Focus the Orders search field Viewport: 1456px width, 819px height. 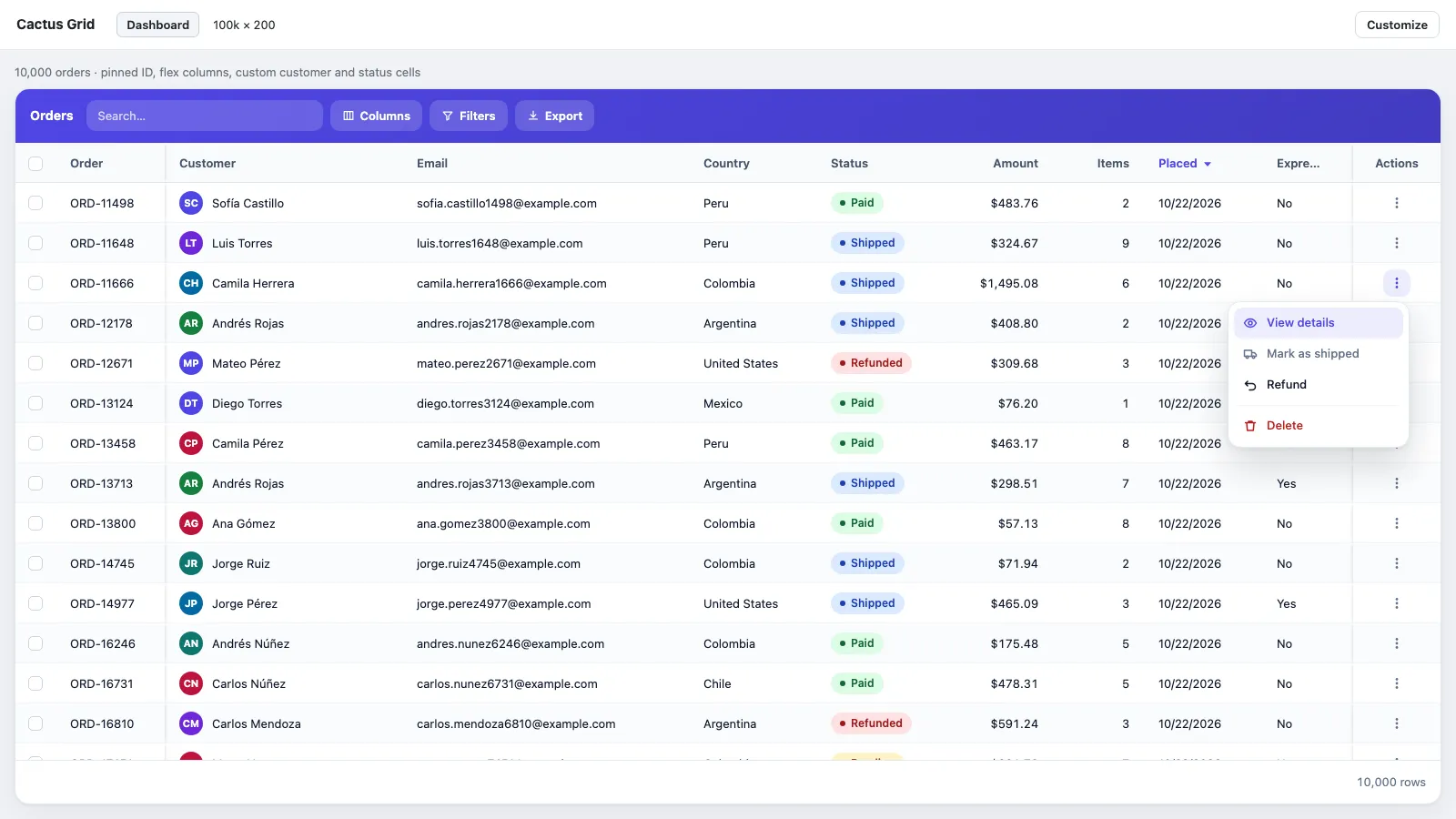(205, 116)
